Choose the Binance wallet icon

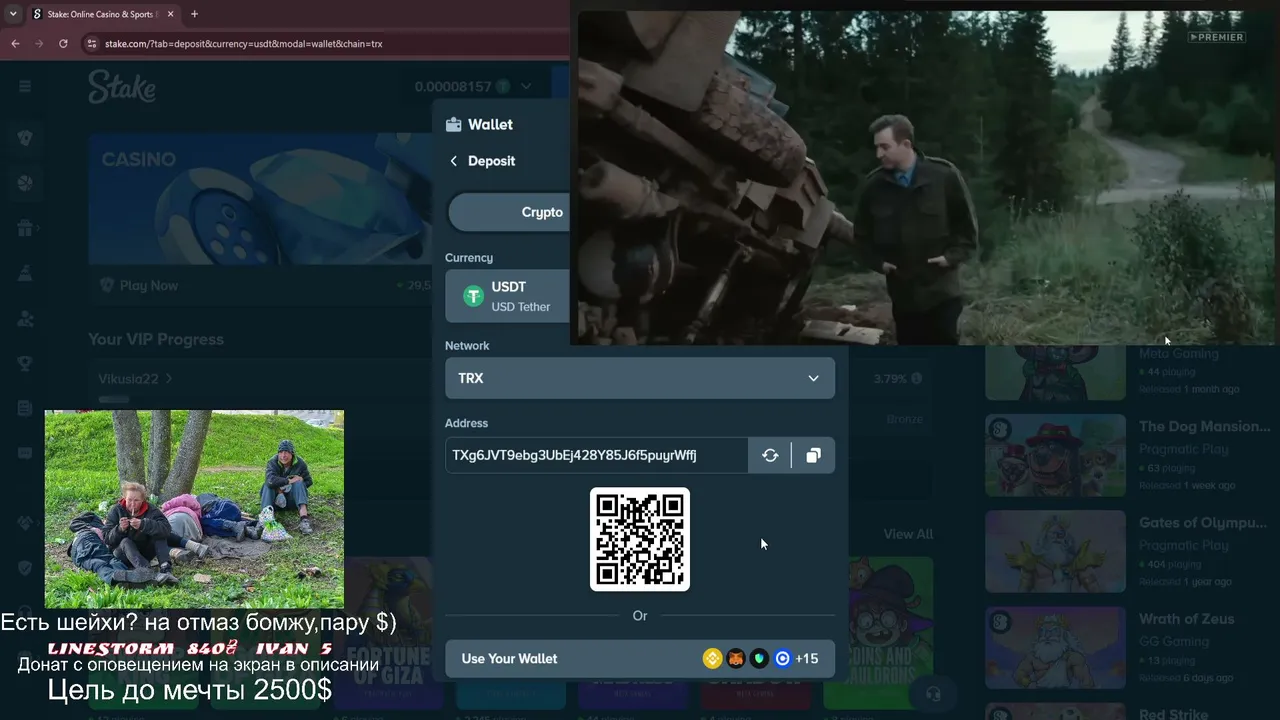[x=713, y=658]
